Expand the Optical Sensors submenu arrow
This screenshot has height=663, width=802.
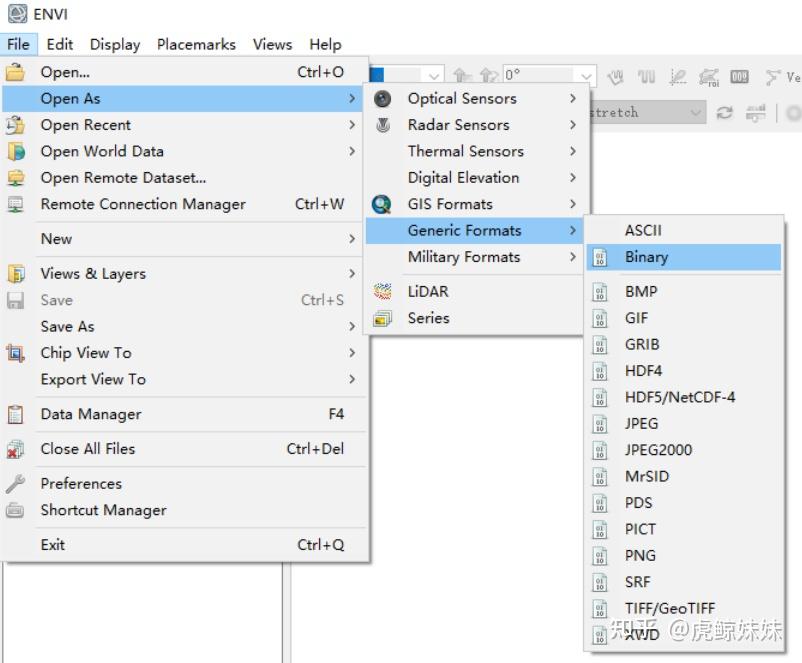pos(573,98)
